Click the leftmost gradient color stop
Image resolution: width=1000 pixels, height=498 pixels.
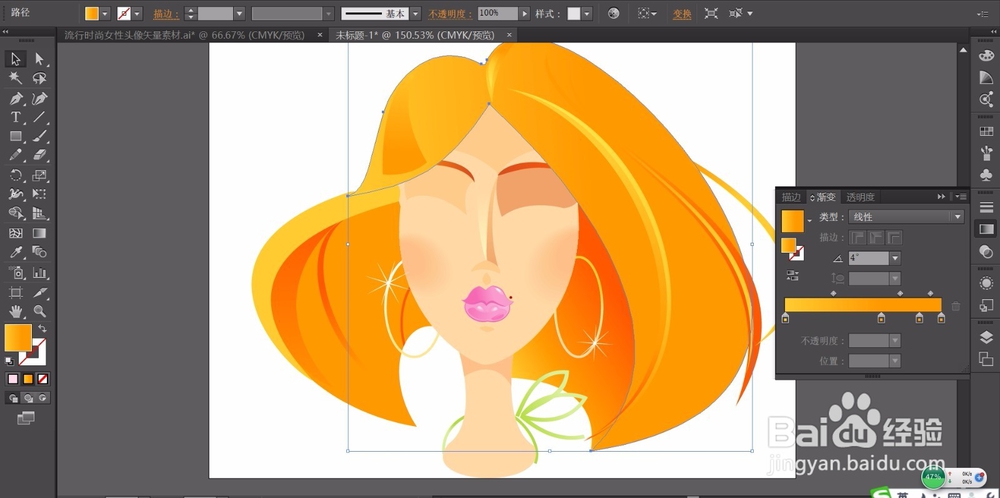[x=785, y=319]
